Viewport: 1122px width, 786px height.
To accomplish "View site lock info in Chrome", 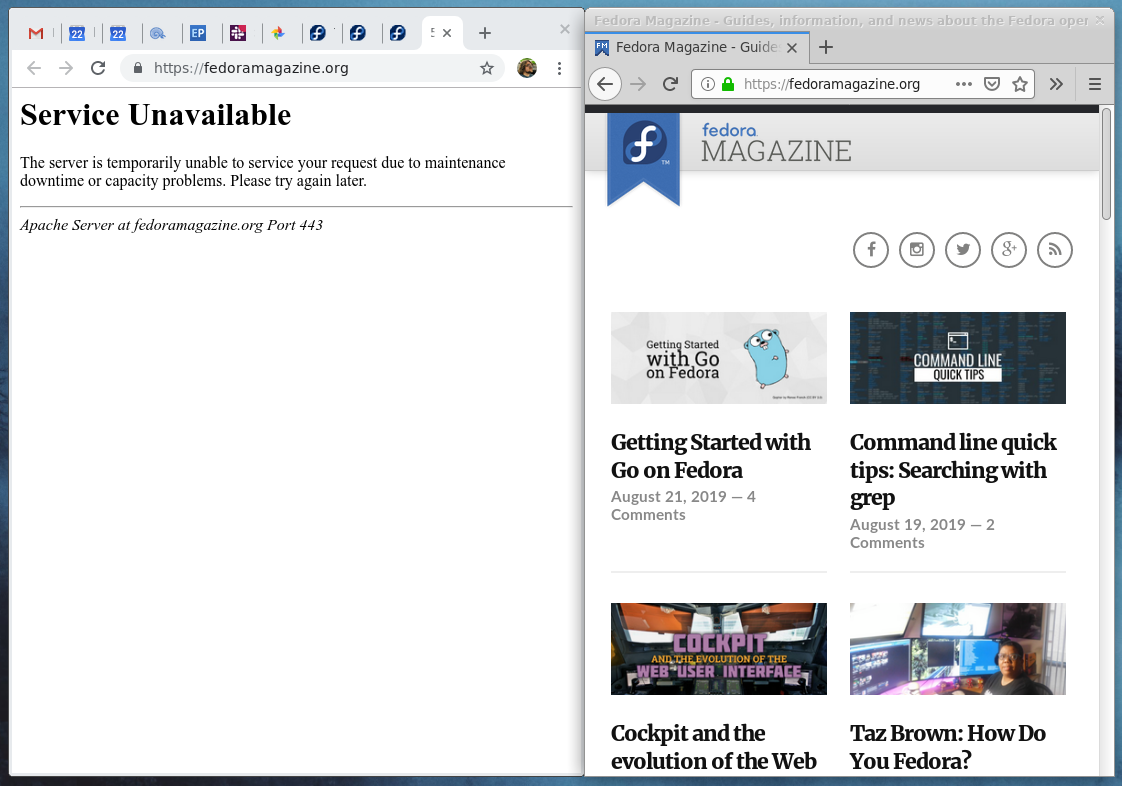I will 138,68.
